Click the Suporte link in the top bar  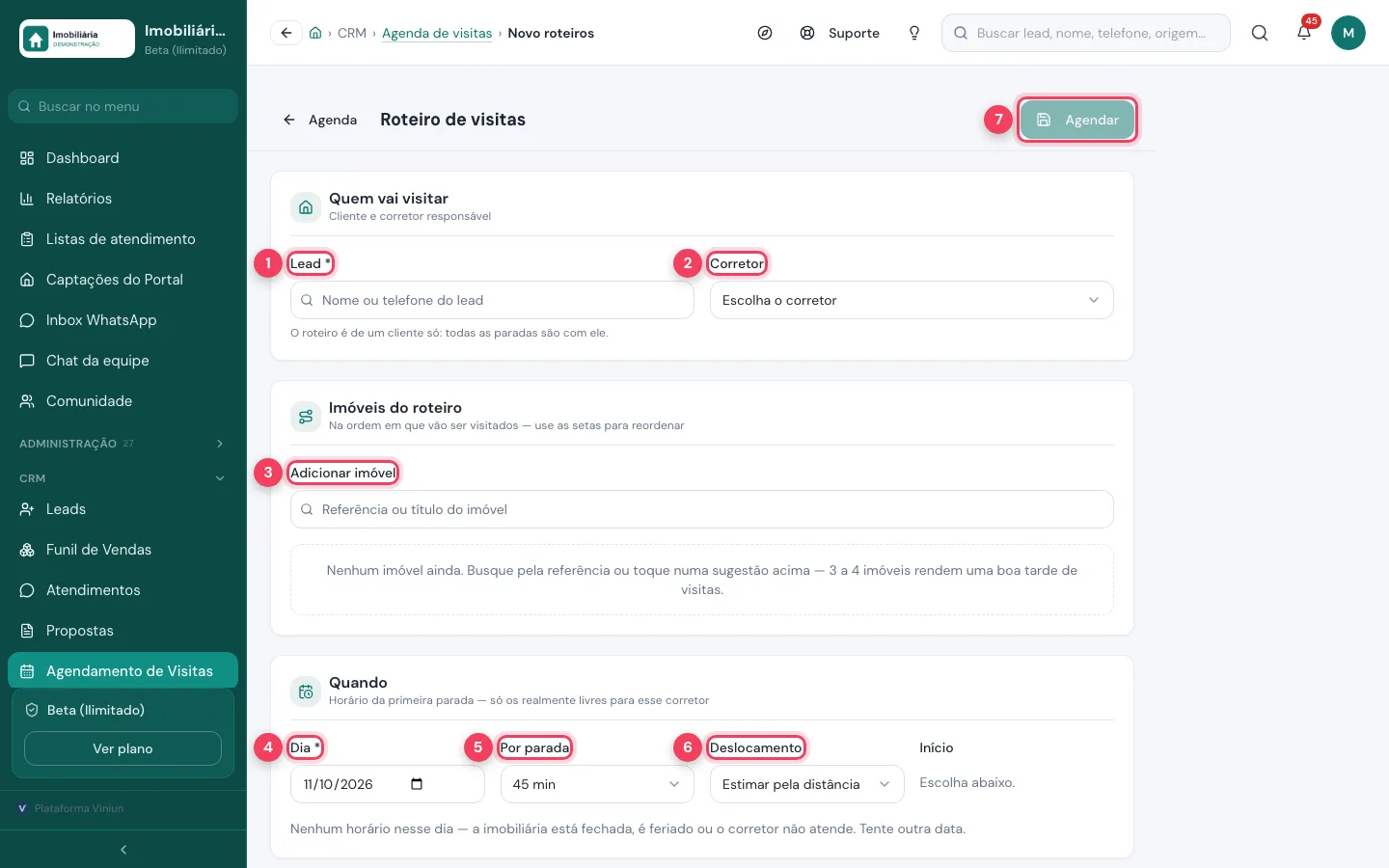click(854, 33)
